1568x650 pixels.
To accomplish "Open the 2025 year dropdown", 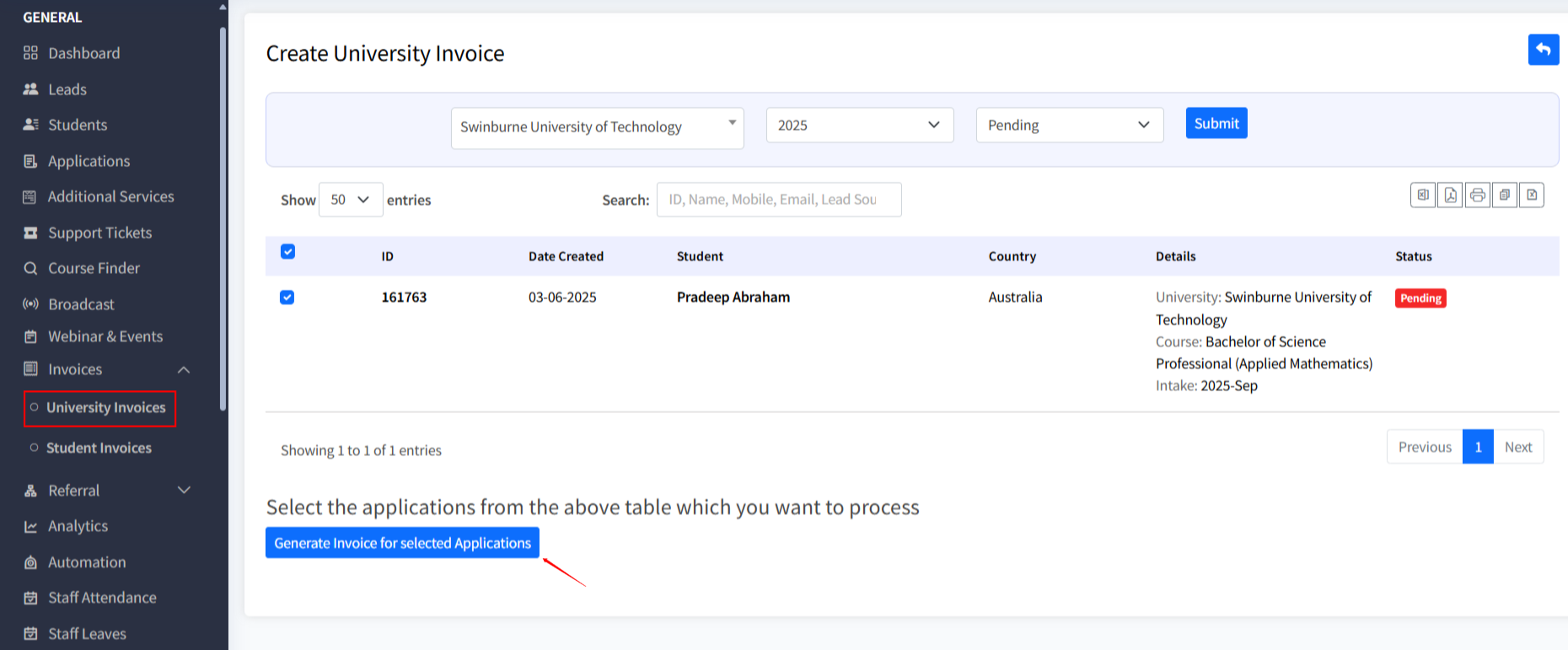I will (x=859, y=126).
